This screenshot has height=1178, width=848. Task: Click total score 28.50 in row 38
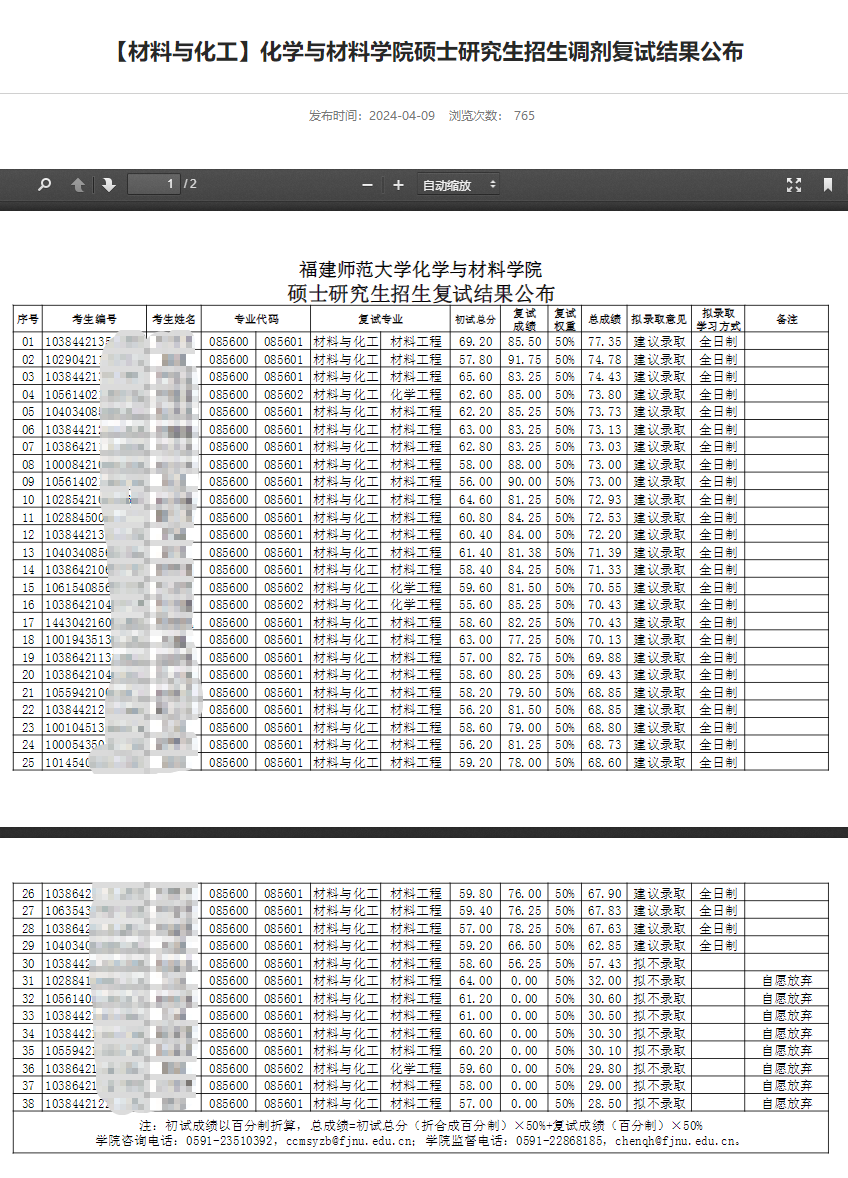tap(605, 1104)
